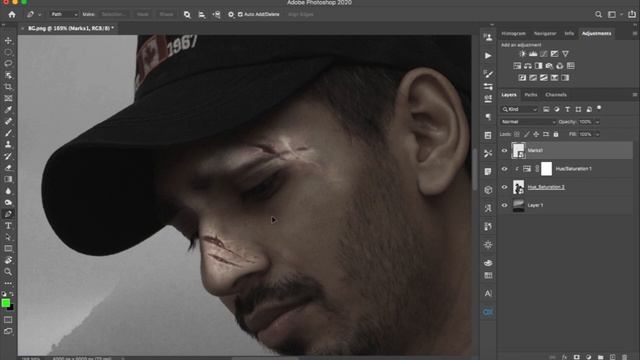Open the Character panel icon
The height and width of the screenshot is (360, 640).
click(488, 293)
